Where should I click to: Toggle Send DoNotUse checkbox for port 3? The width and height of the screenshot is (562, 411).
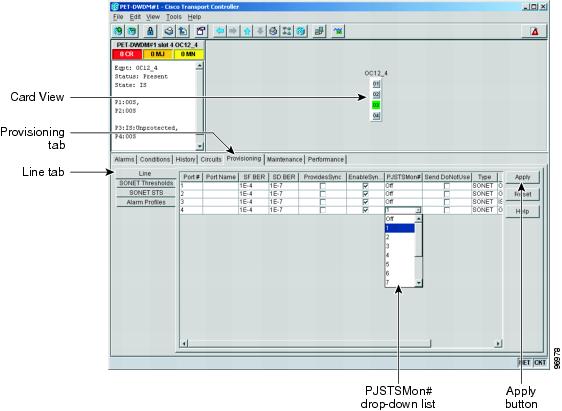click(447, 202)
